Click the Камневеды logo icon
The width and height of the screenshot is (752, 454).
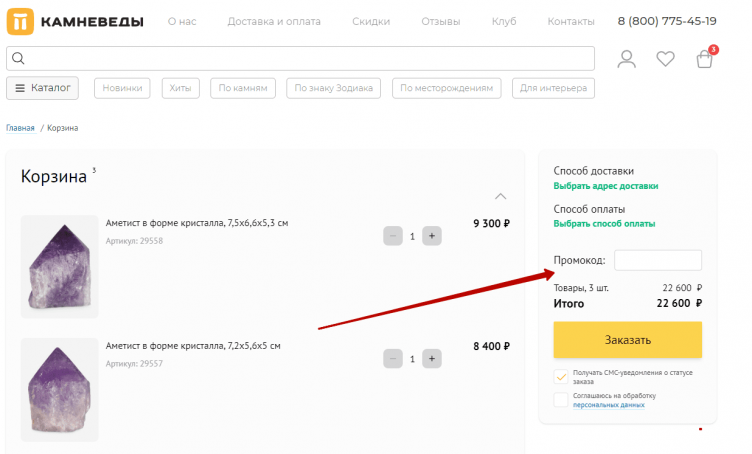pos(20,21)
